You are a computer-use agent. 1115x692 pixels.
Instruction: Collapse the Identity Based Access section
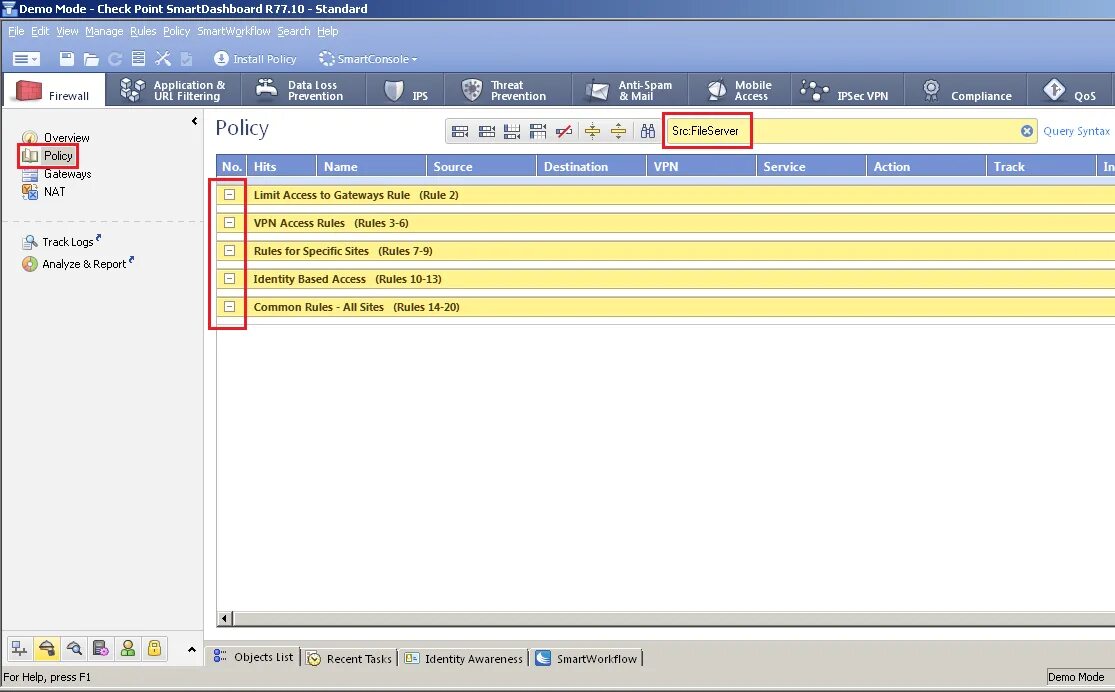click(x=230, y=279)
